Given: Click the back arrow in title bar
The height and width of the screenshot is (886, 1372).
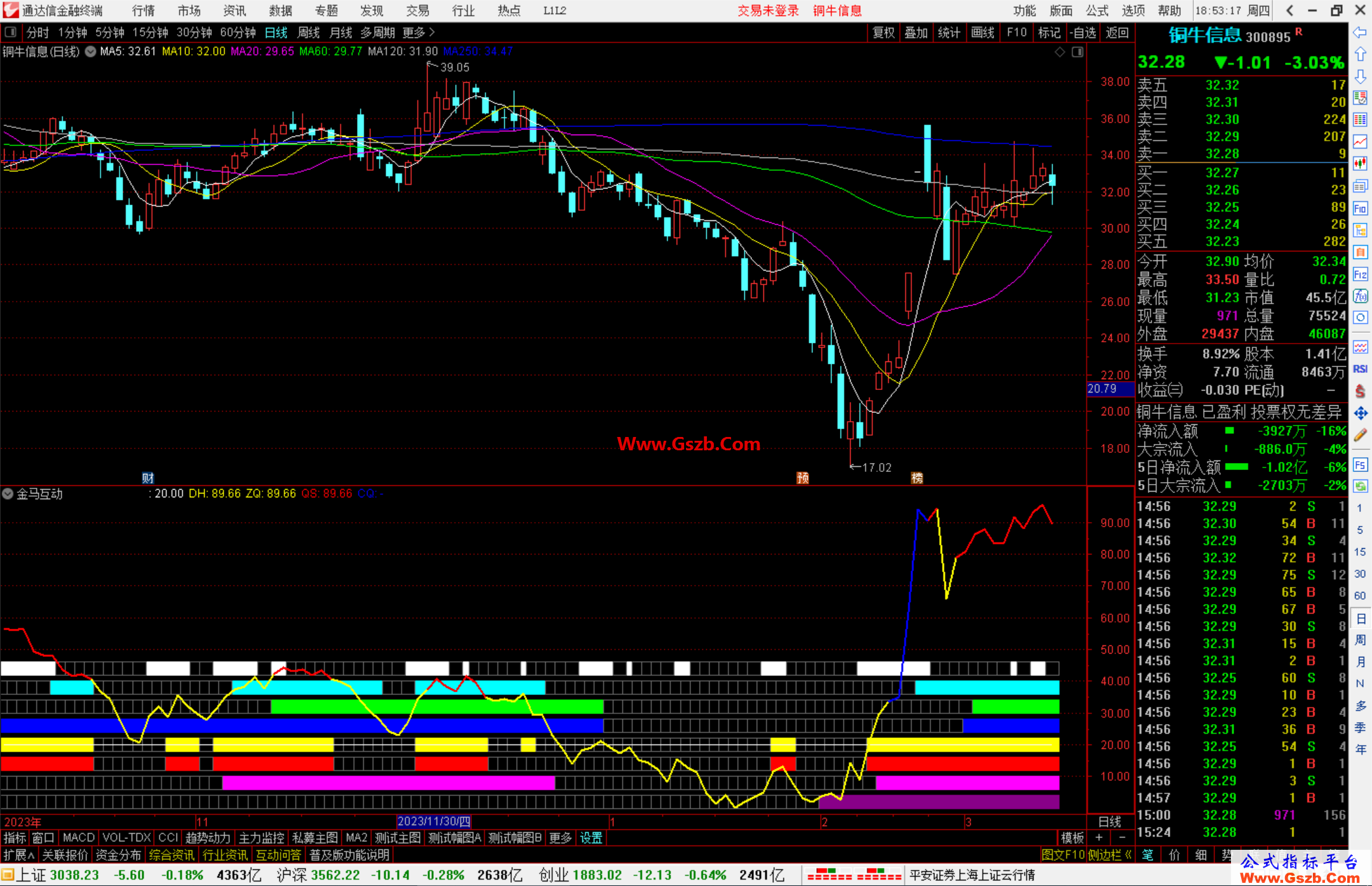Looking at the screenshot, I should [x=1289, y=10].
